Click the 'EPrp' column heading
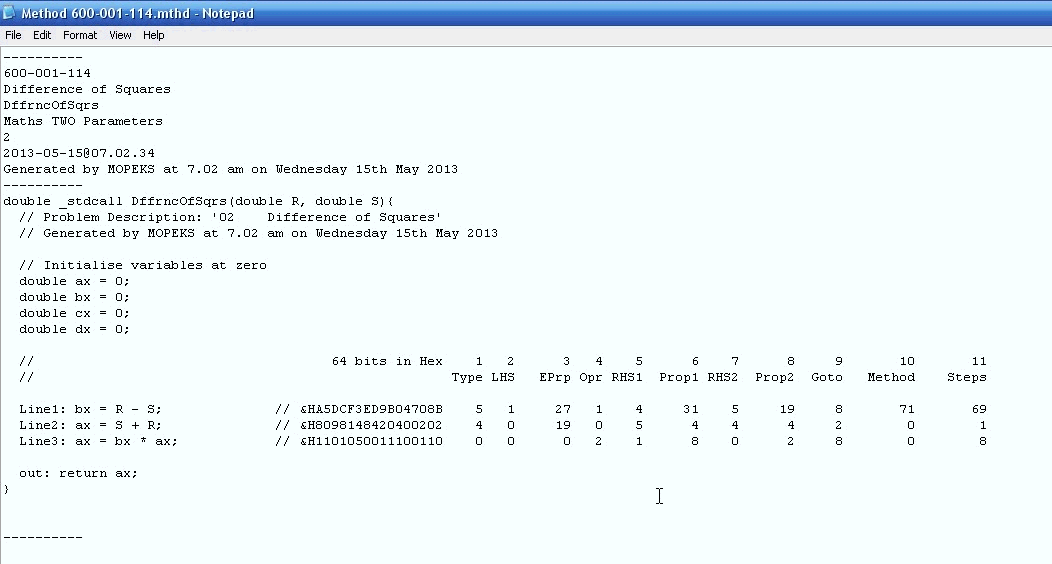1052x564 pixels. (555, 378)
